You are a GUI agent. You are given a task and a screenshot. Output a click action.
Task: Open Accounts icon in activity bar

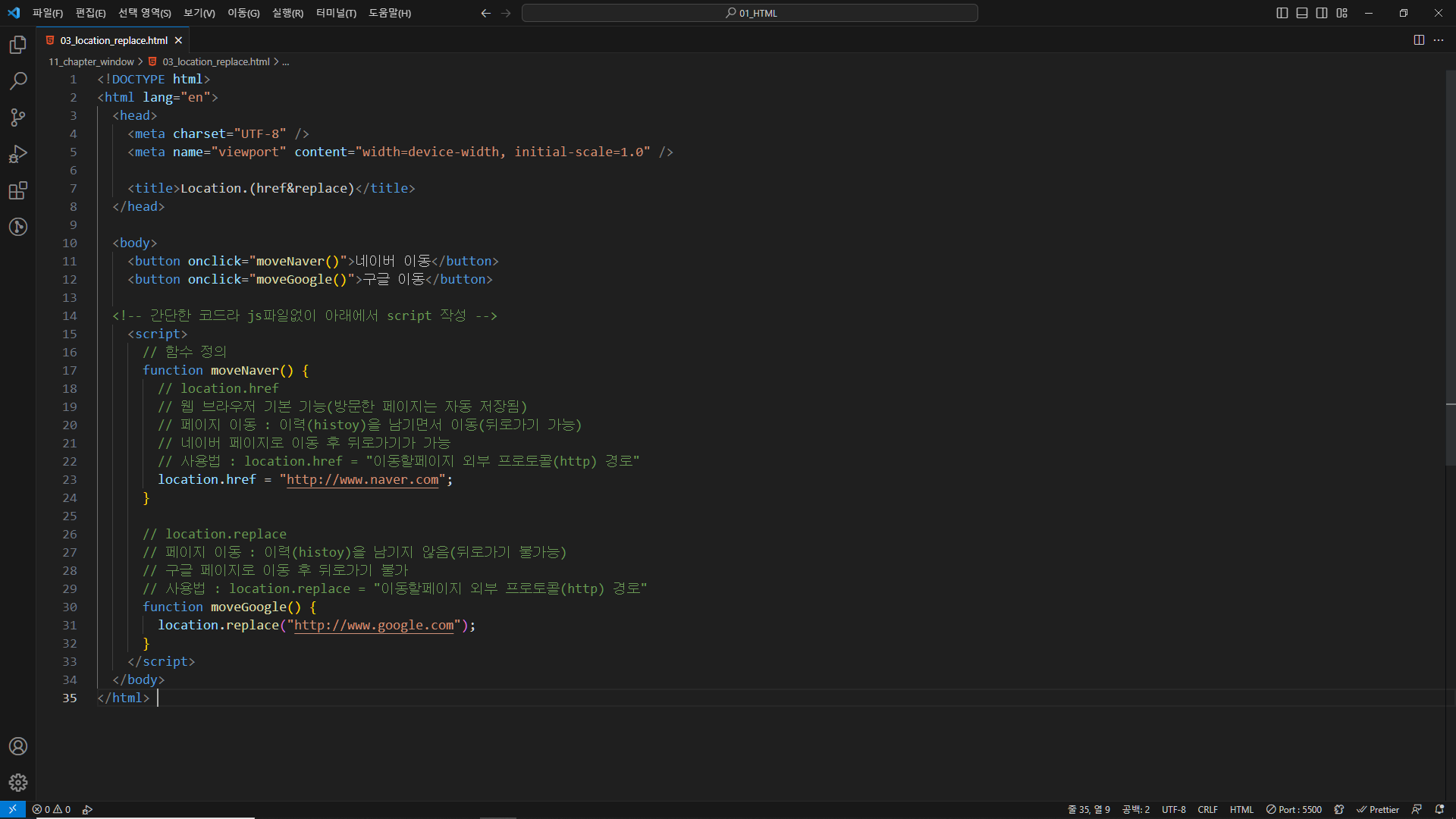tap(18, 746)
